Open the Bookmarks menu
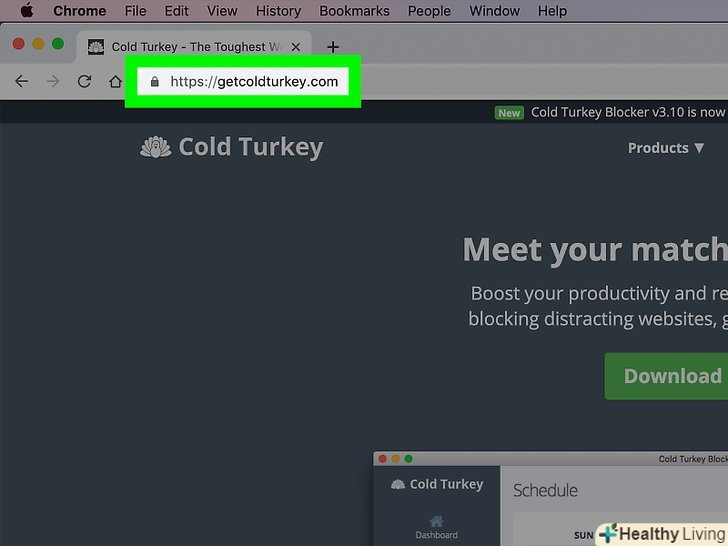The width and height of the screenshot is (728, 546). point(354,11)
